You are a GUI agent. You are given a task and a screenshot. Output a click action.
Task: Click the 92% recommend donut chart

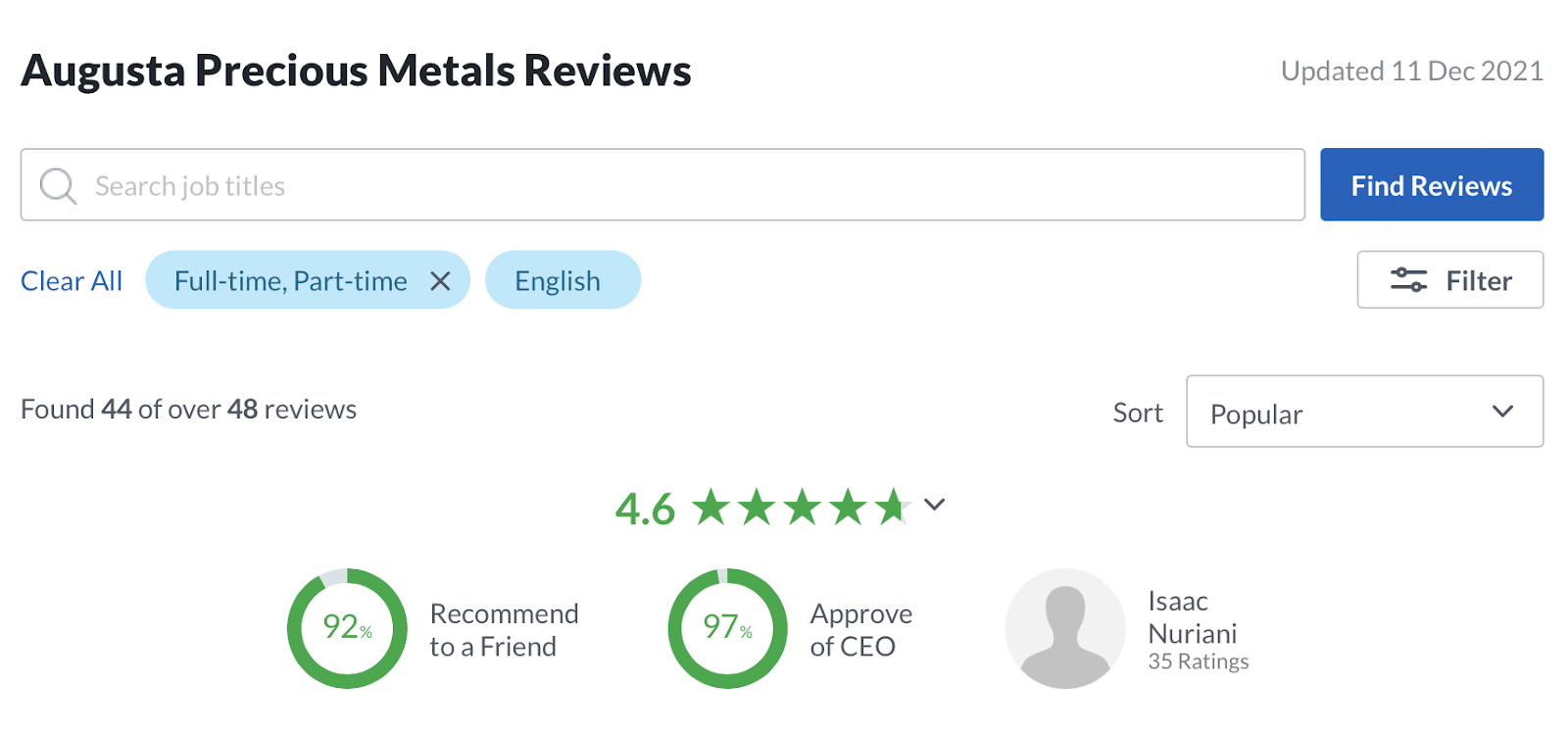pos(347,628)
